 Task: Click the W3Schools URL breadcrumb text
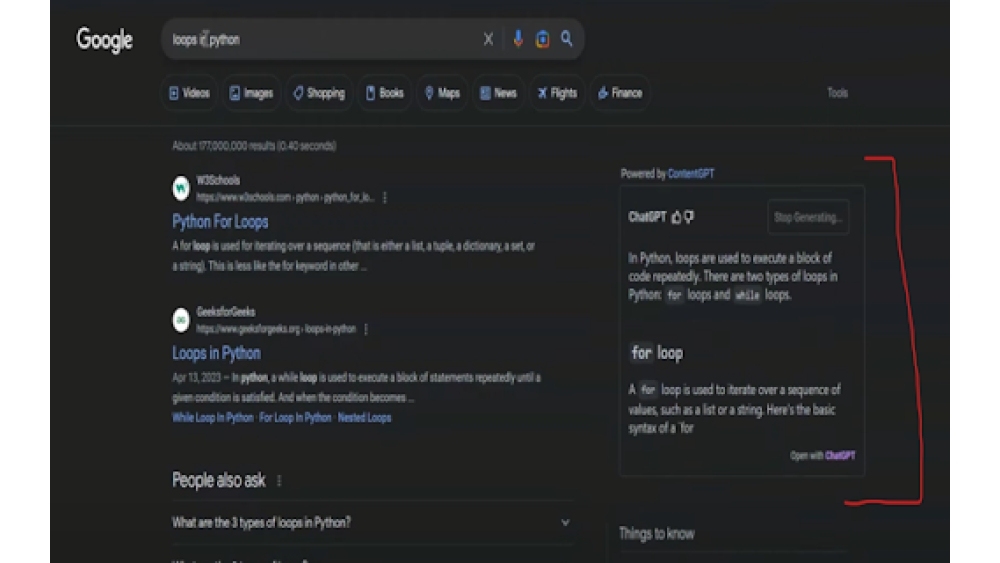[285, 198]
